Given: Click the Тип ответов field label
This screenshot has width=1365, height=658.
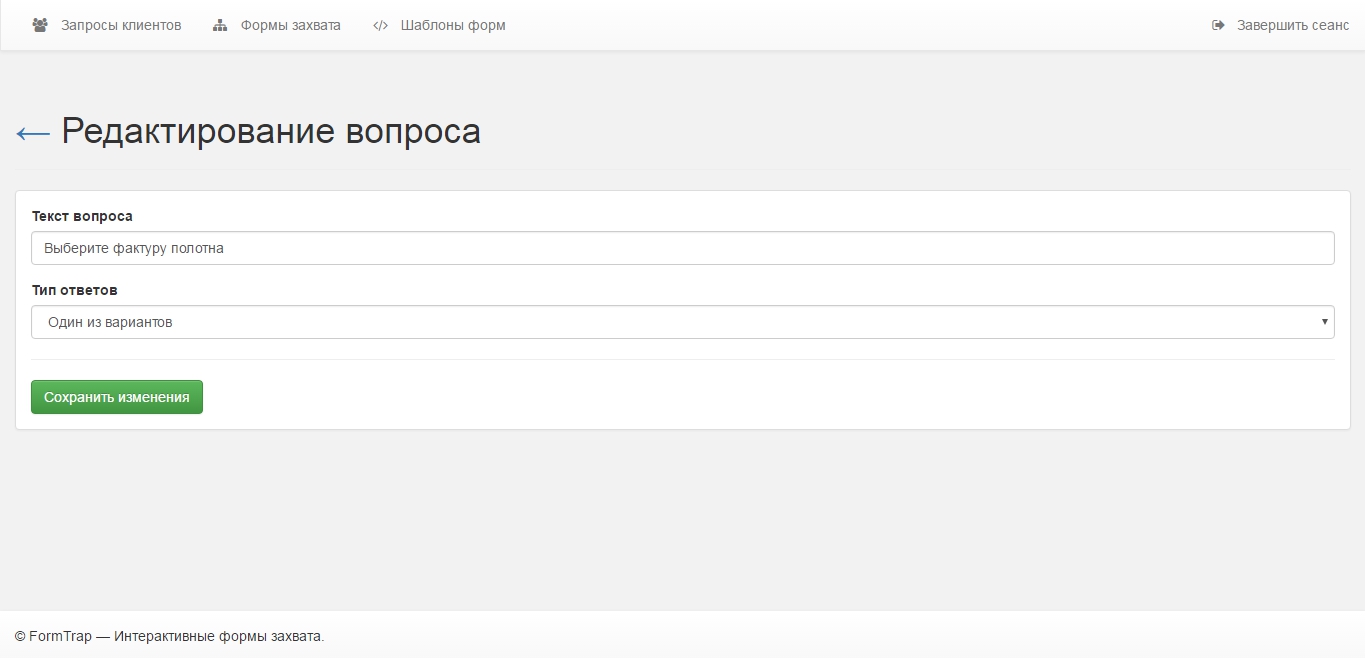Looking at the screenshot, I should click(74, 290).
